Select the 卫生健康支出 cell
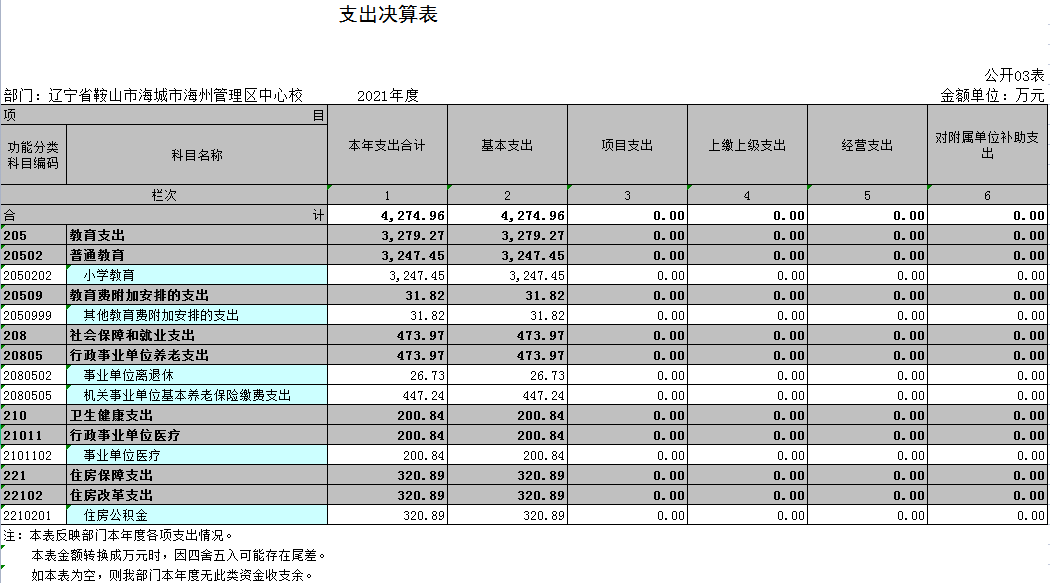 coord(197,416)
